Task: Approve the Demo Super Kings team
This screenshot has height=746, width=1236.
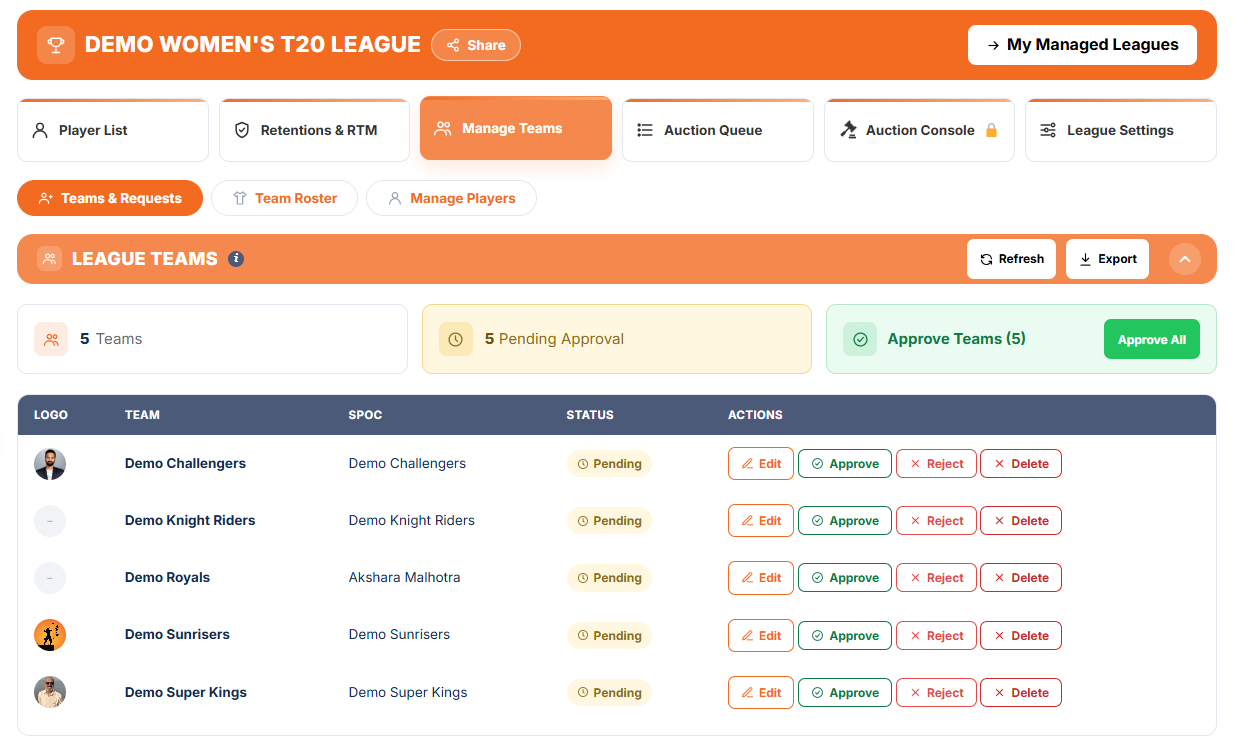Action: coord(845,692)
